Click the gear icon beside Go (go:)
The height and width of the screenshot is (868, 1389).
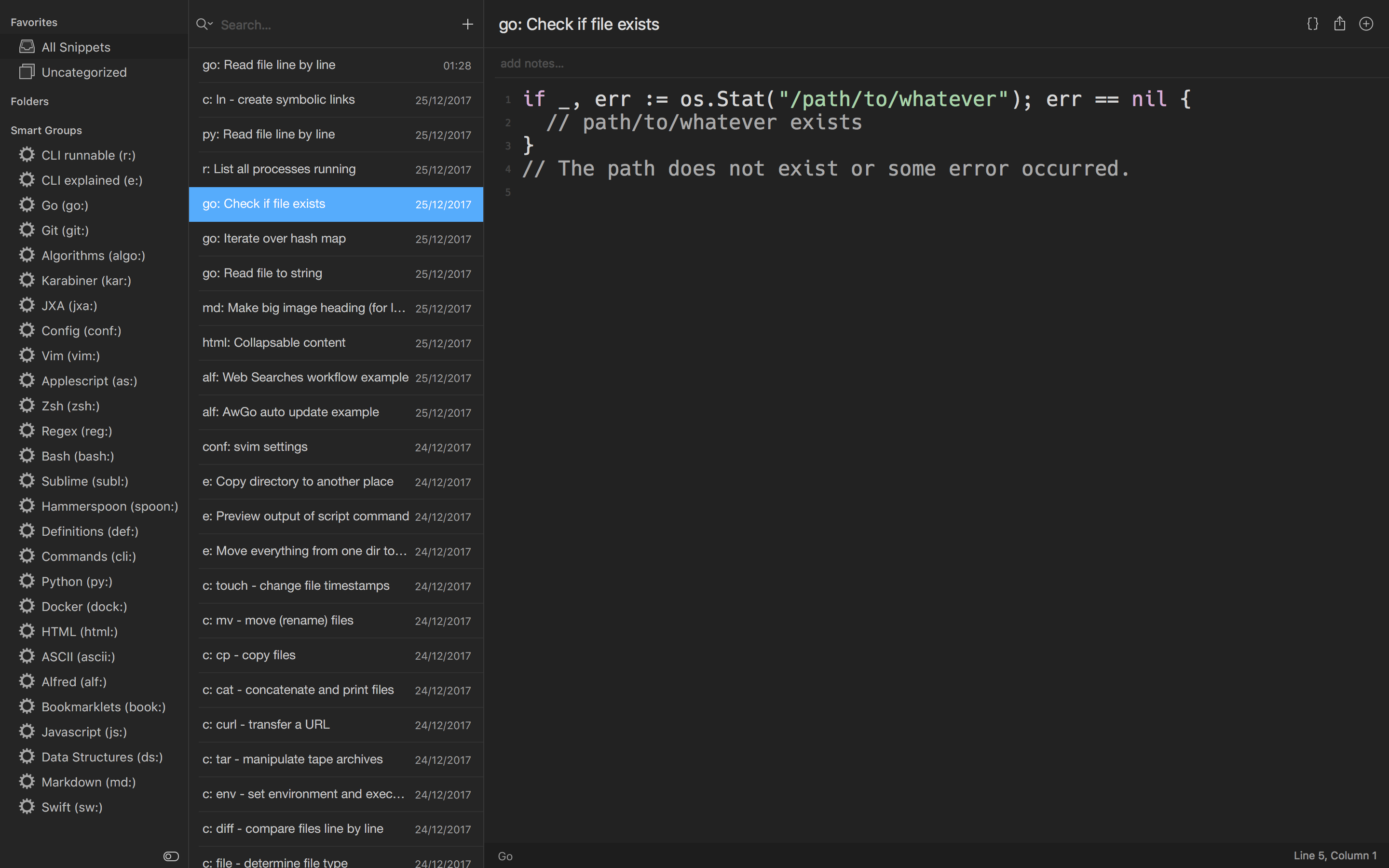tap(27, 205)
